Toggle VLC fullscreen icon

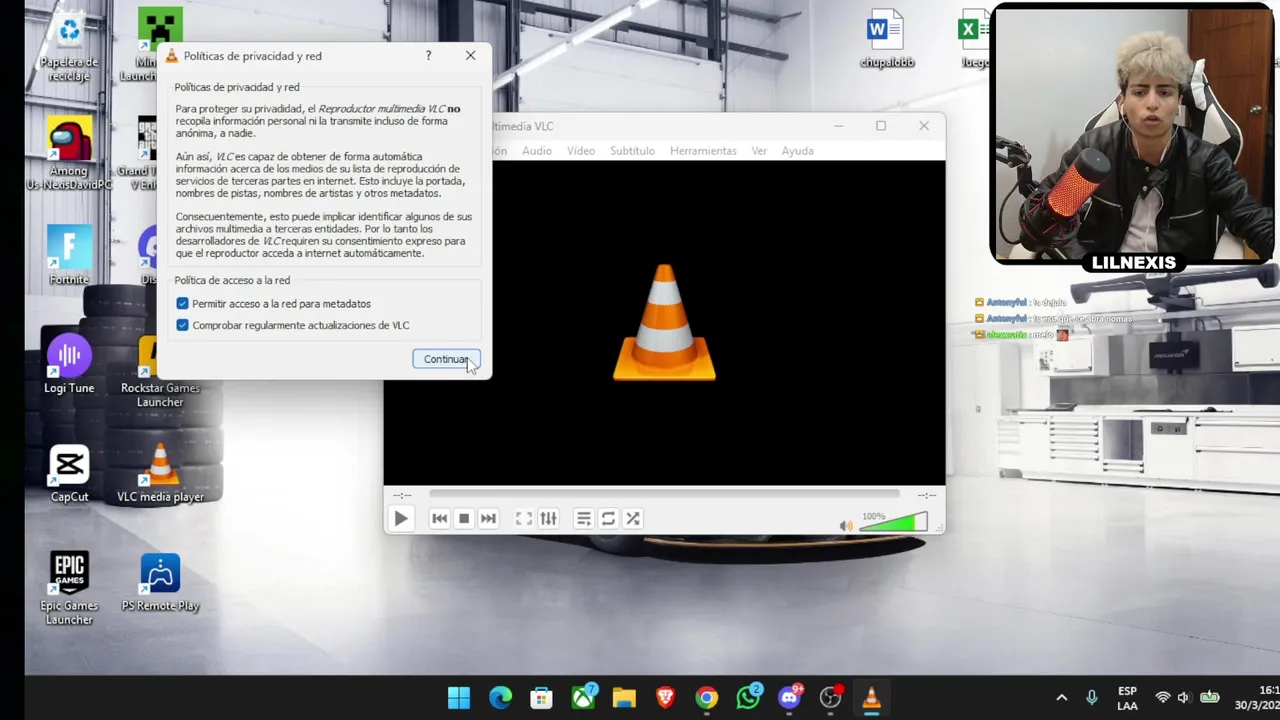(524, 518)
